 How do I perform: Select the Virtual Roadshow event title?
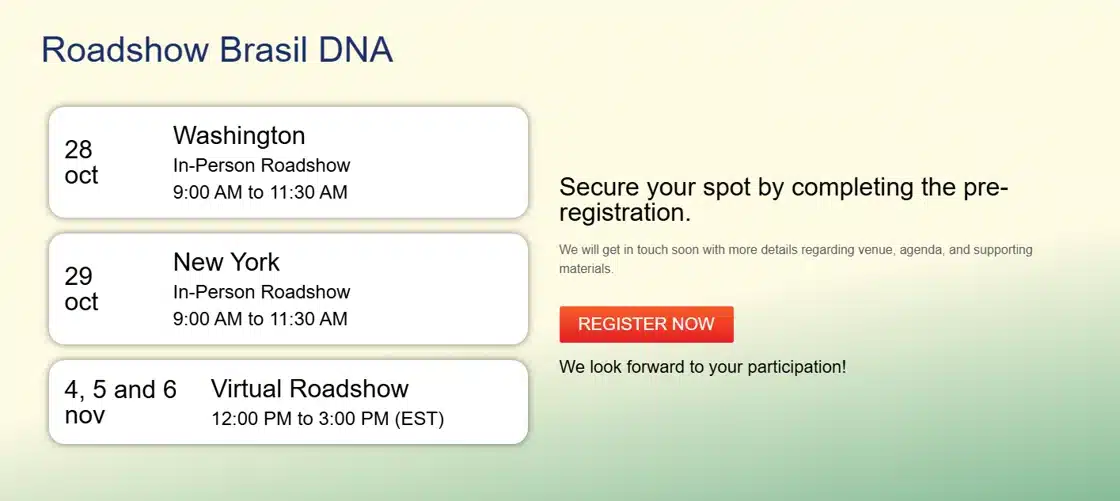coord(310,388)
